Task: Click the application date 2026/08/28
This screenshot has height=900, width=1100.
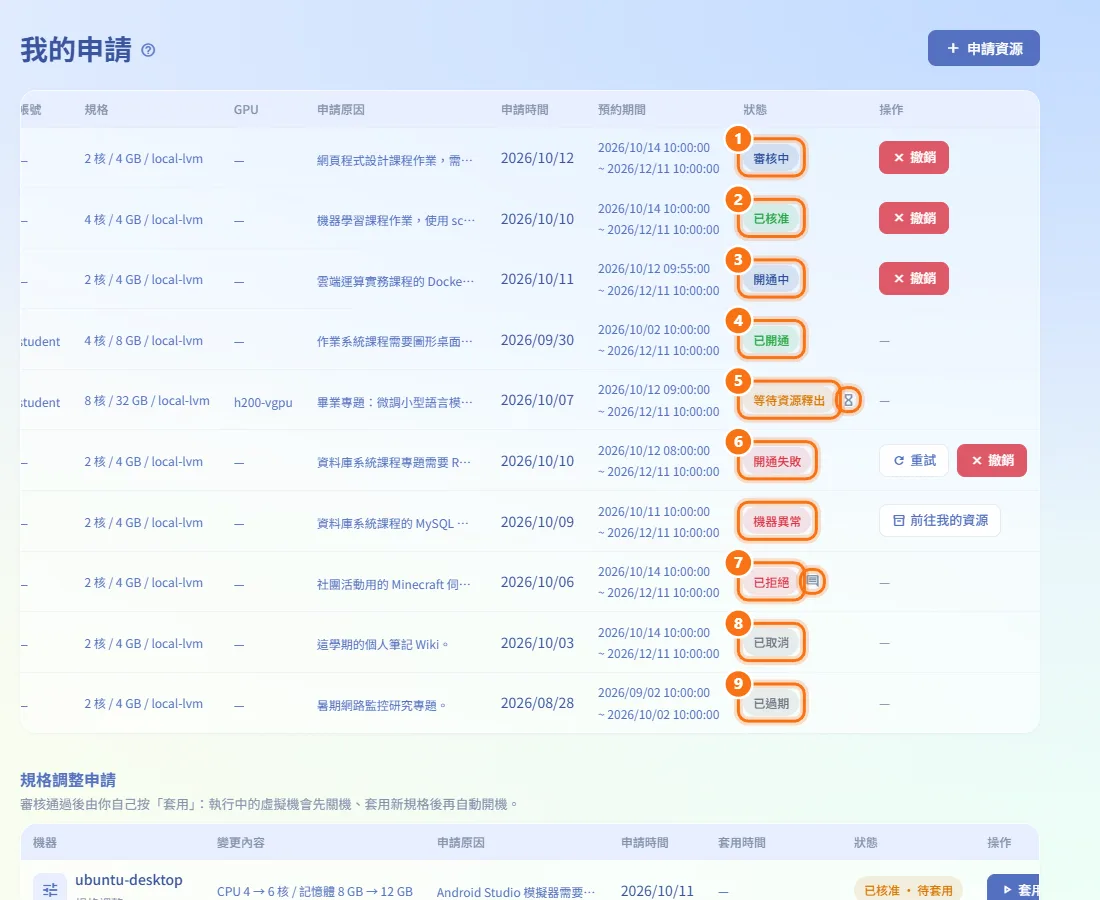Action: (x=537, y=703)
